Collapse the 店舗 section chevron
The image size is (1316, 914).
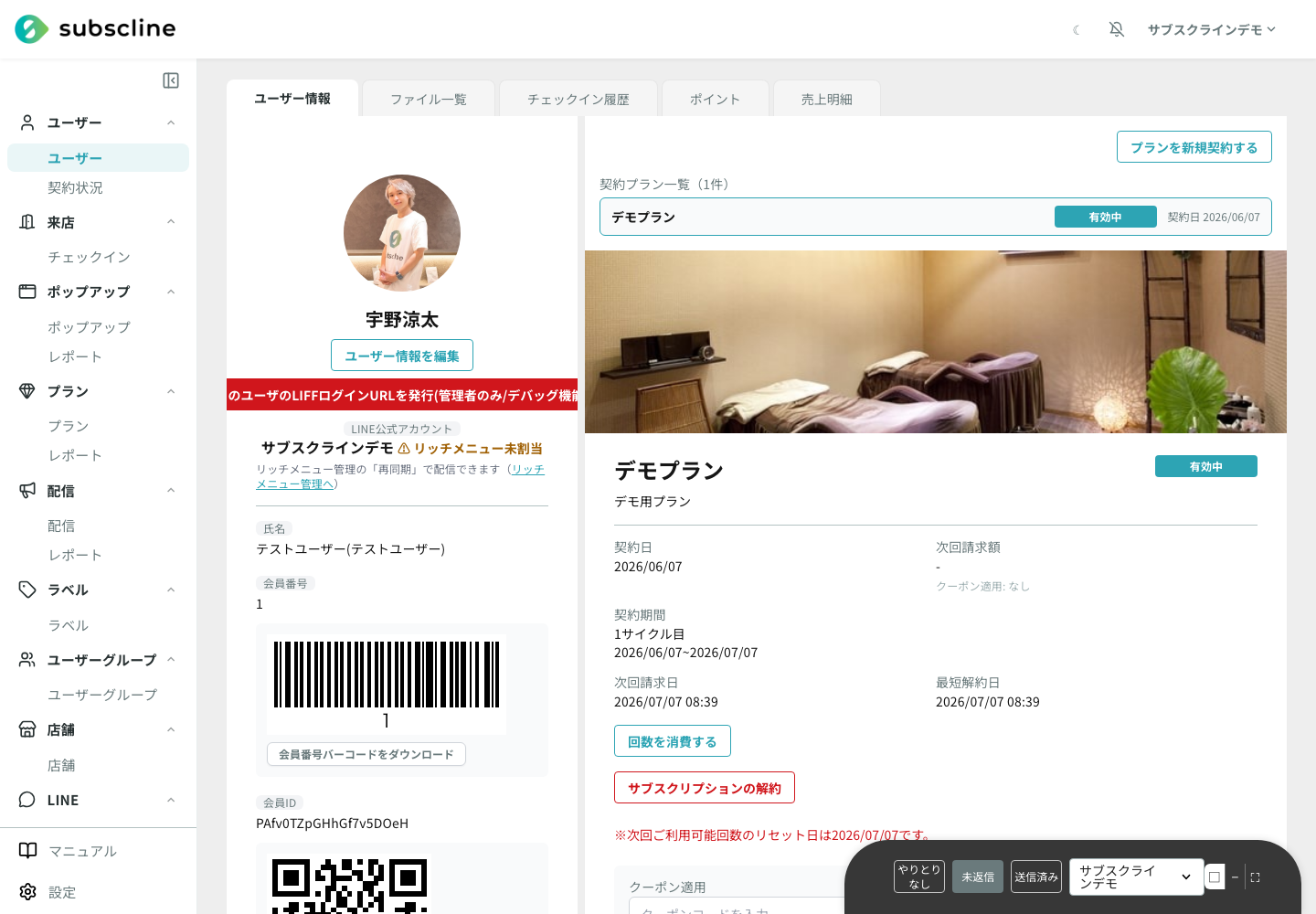tap(171, 729)
